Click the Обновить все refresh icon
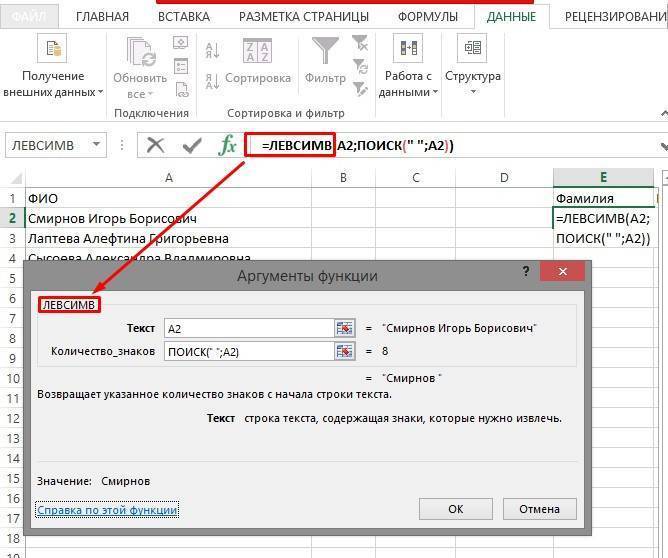The height and width of the screenshot is (558, 668). point(140,52)
